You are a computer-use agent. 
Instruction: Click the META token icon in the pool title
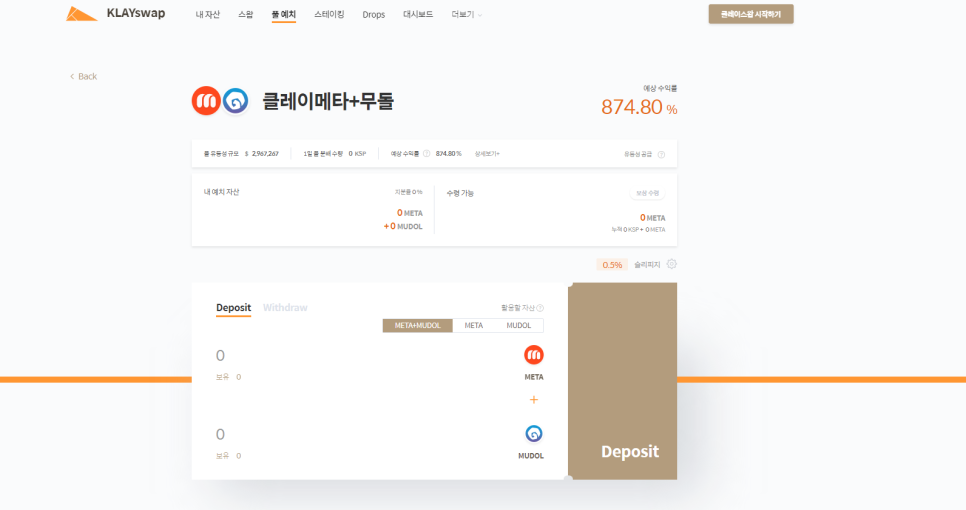[206, 101]
